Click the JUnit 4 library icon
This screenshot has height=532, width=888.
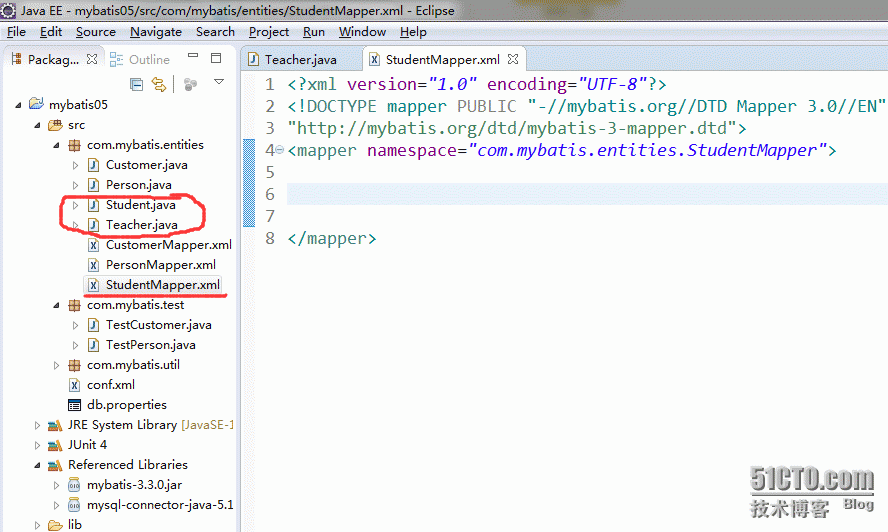click(55, 445)
